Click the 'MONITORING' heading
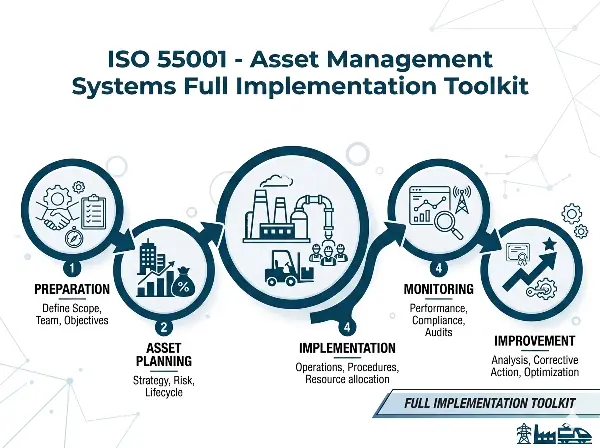Viewport: 600px width, 448px height. (439, 289)
